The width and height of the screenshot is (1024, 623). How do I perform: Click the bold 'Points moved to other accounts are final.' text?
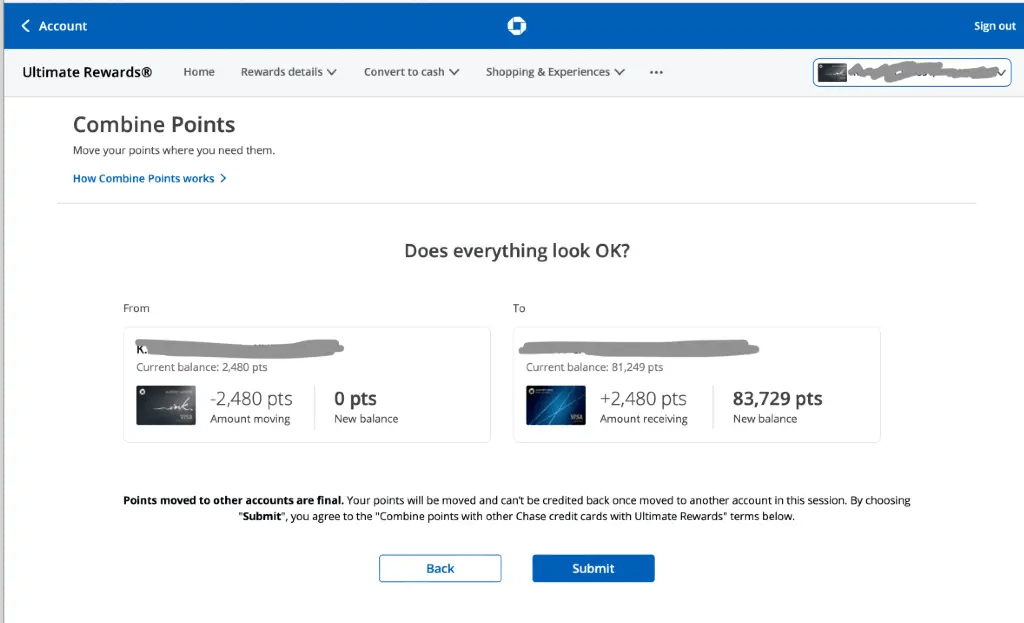click(x=233, y=500)
